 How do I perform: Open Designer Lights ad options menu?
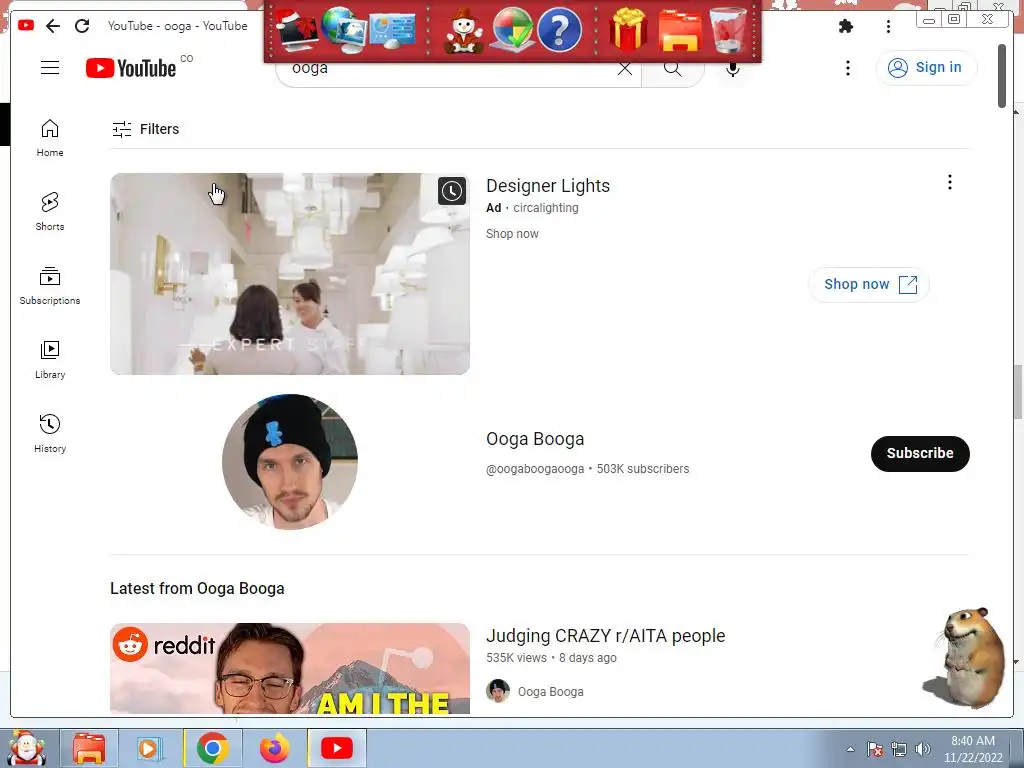(950, 182)
